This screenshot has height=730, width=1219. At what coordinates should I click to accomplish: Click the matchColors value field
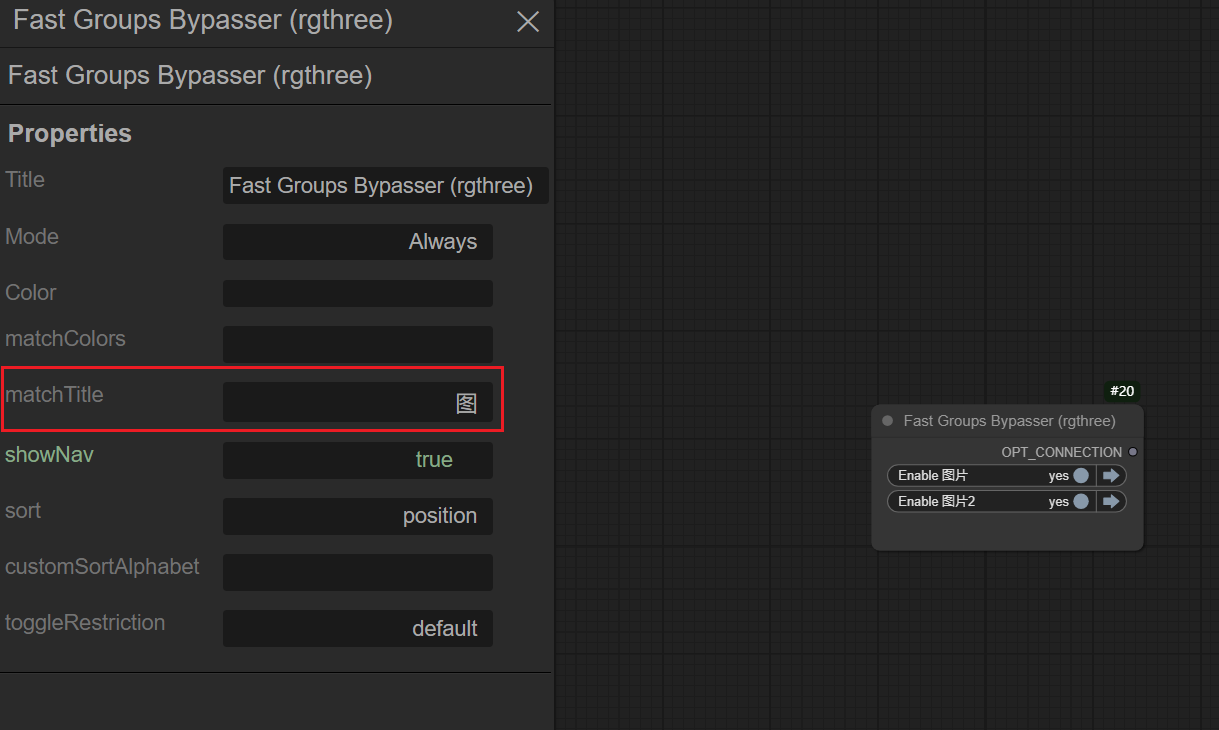pos(357,344)
